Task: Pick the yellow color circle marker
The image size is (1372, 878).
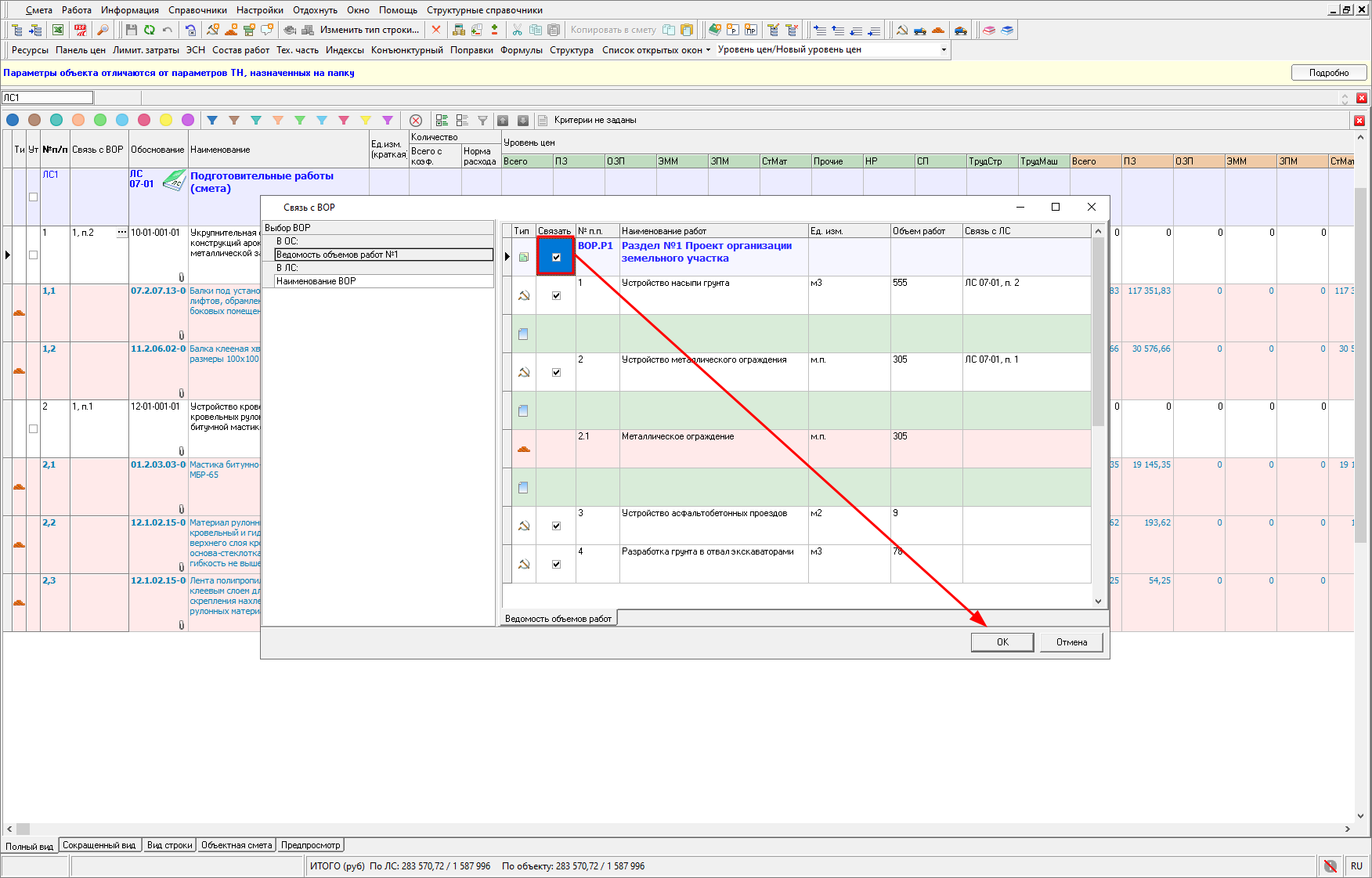Action: [x=166, y=120]
